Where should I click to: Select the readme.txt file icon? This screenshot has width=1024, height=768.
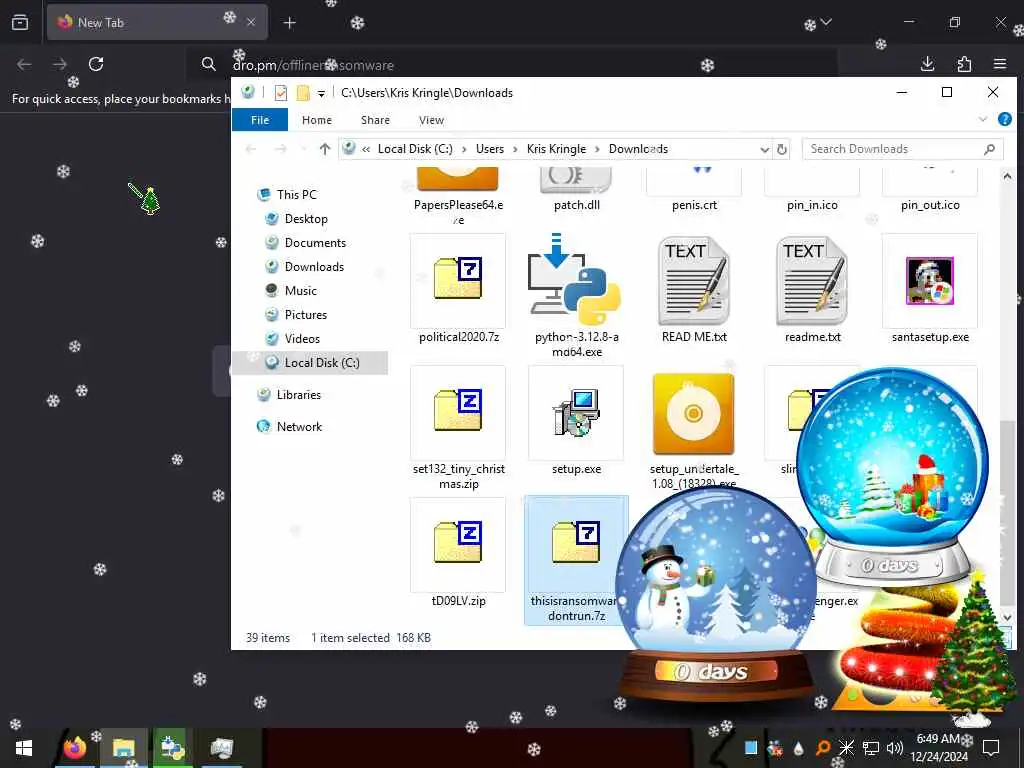[812, 281]
